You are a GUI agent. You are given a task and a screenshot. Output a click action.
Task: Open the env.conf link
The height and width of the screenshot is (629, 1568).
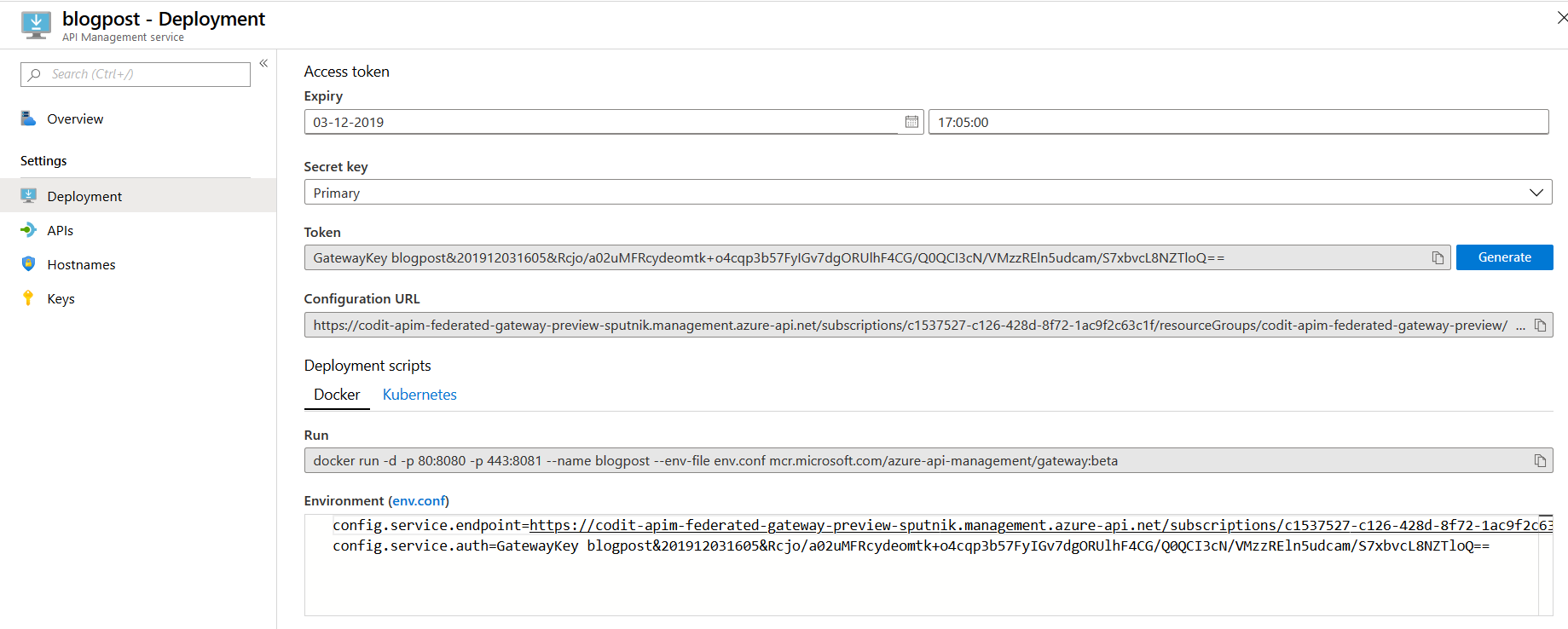coord(419,501)
